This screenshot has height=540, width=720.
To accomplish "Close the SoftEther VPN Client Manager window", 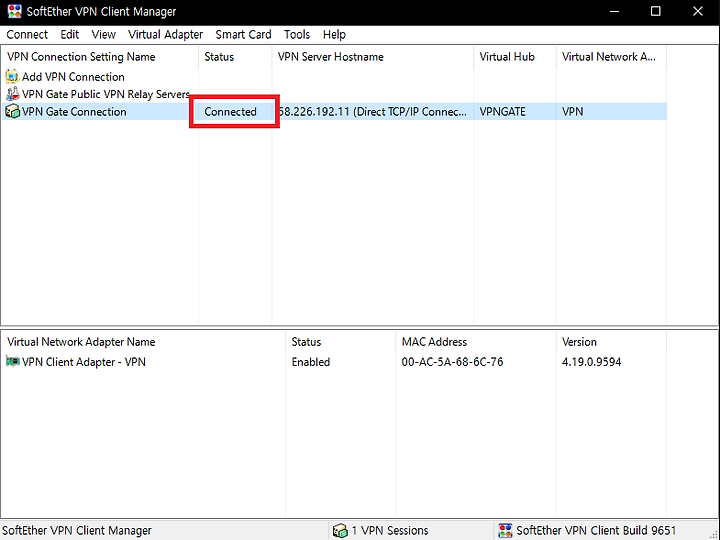I will (698, 11).
